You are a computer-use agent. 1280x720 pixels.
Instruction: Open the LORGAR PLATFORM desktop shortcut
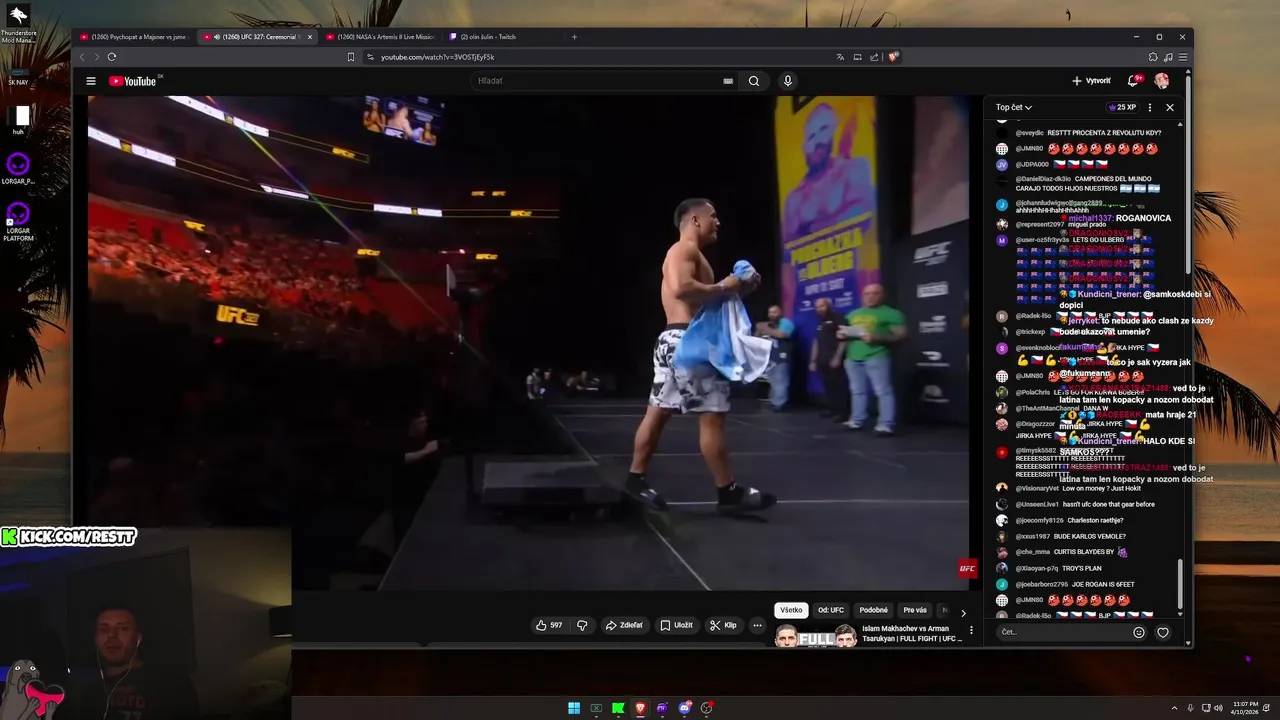click(x=18, y=221)
